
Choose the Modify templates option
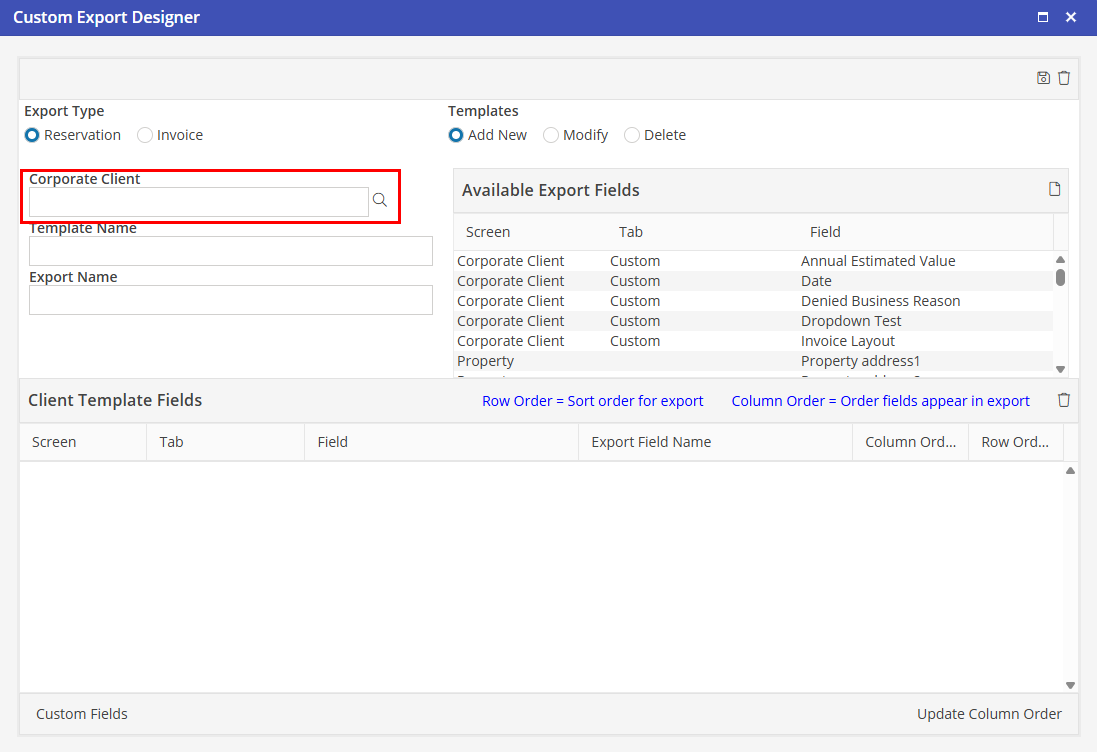coord(551,135)
